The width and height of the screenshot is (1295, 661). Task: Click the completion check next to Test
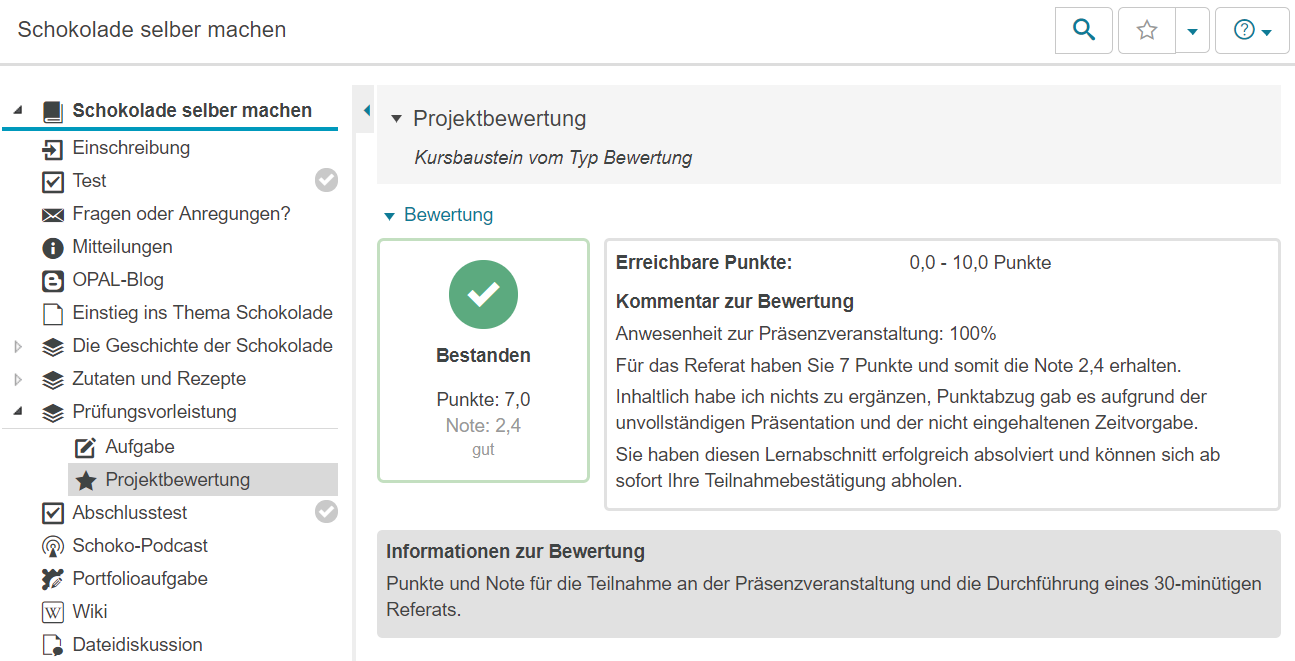coord(326,180)
